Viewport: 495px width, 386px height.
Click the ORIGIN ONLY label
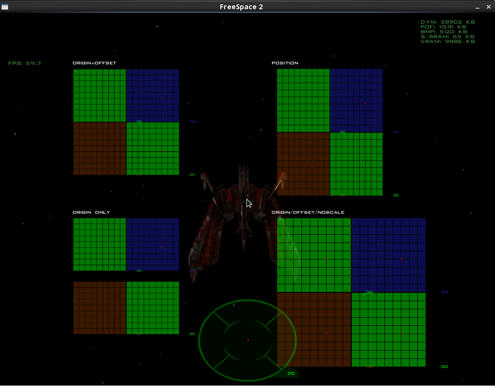91,212
